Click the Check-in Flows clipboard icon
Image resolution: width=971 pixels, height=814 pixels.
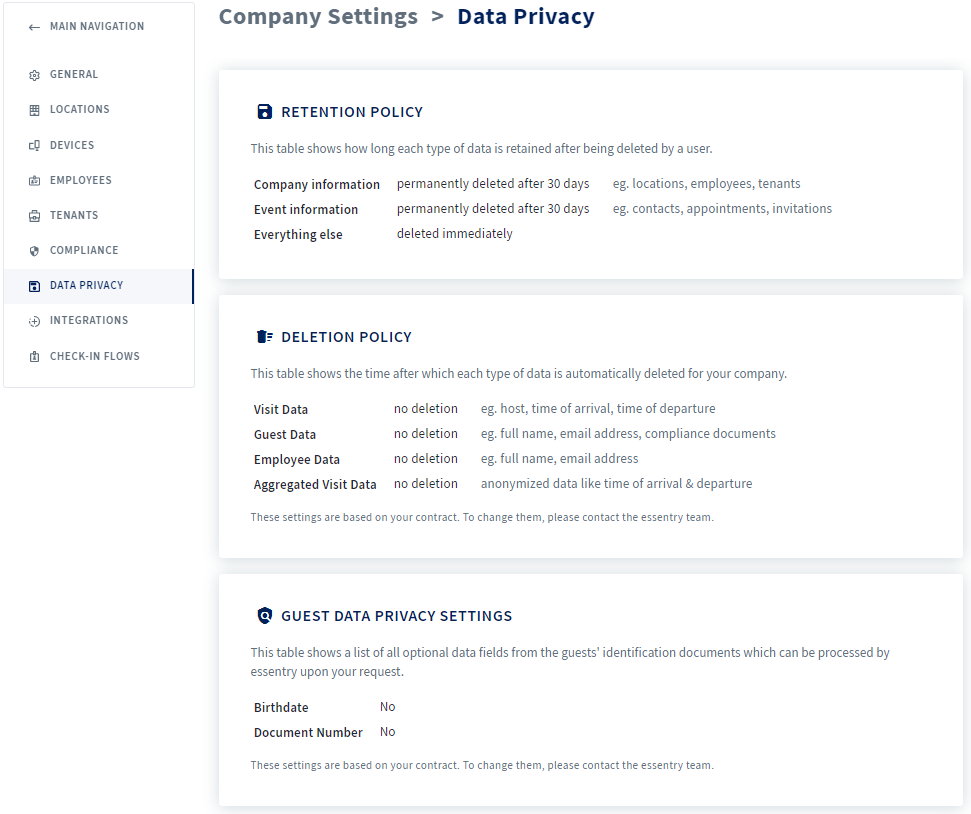tap(34, 357)
